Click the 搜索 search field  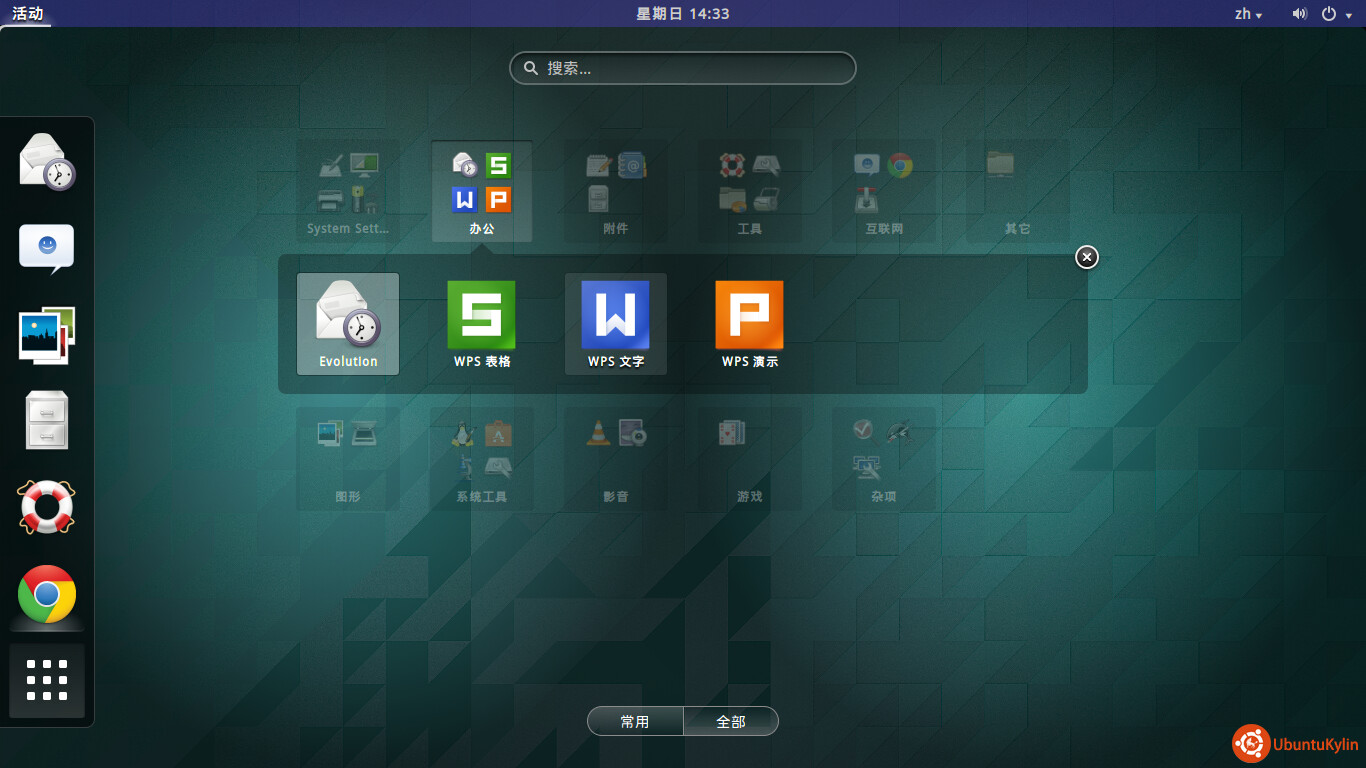click(x=683, y=68)
